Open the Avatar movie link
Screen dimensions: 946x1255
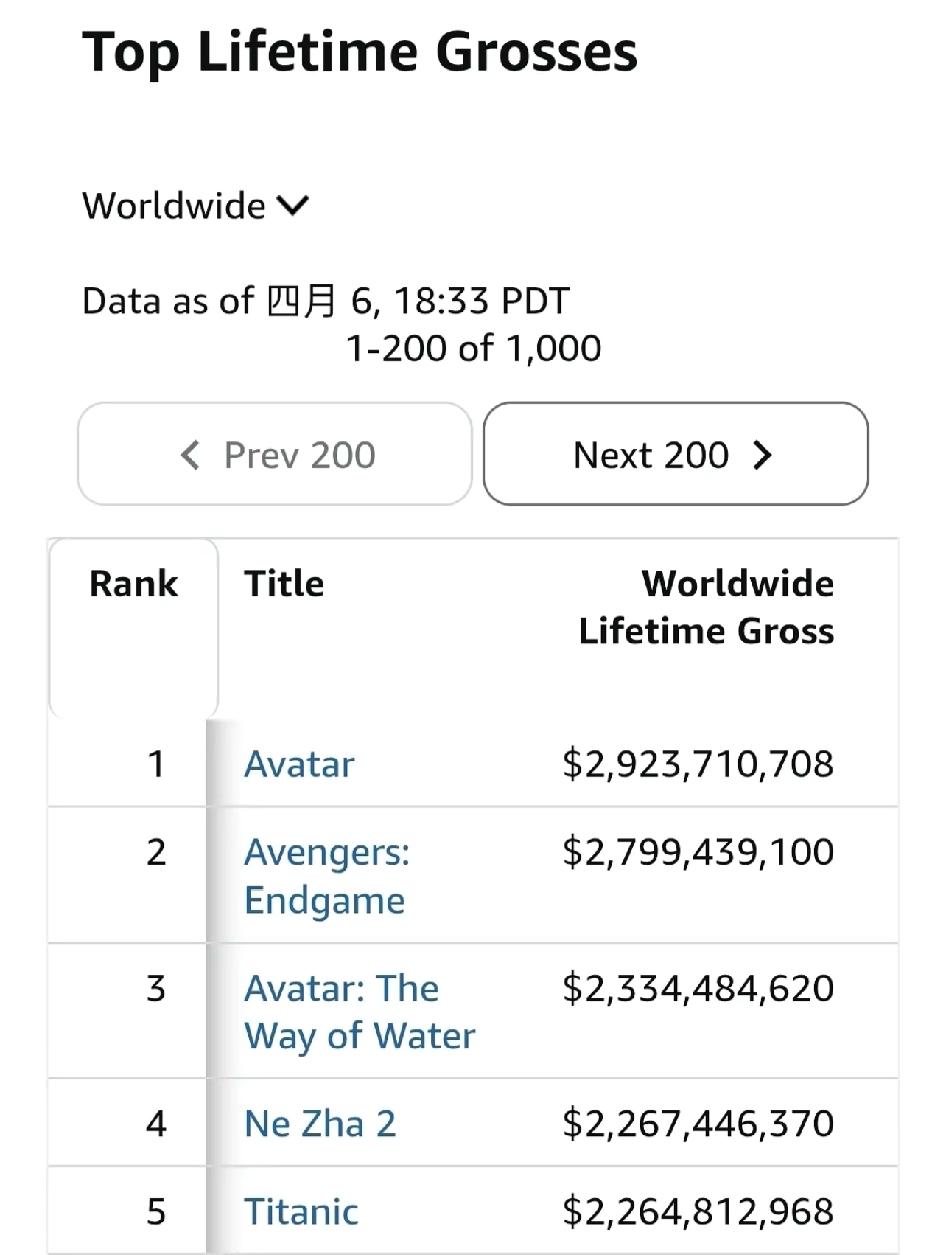[x=299, y=765]
